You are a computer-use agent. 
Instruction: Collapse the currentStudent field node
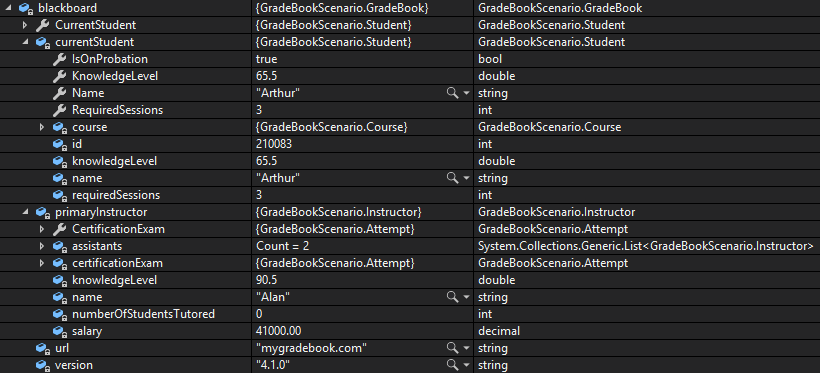tap(25, 42)
